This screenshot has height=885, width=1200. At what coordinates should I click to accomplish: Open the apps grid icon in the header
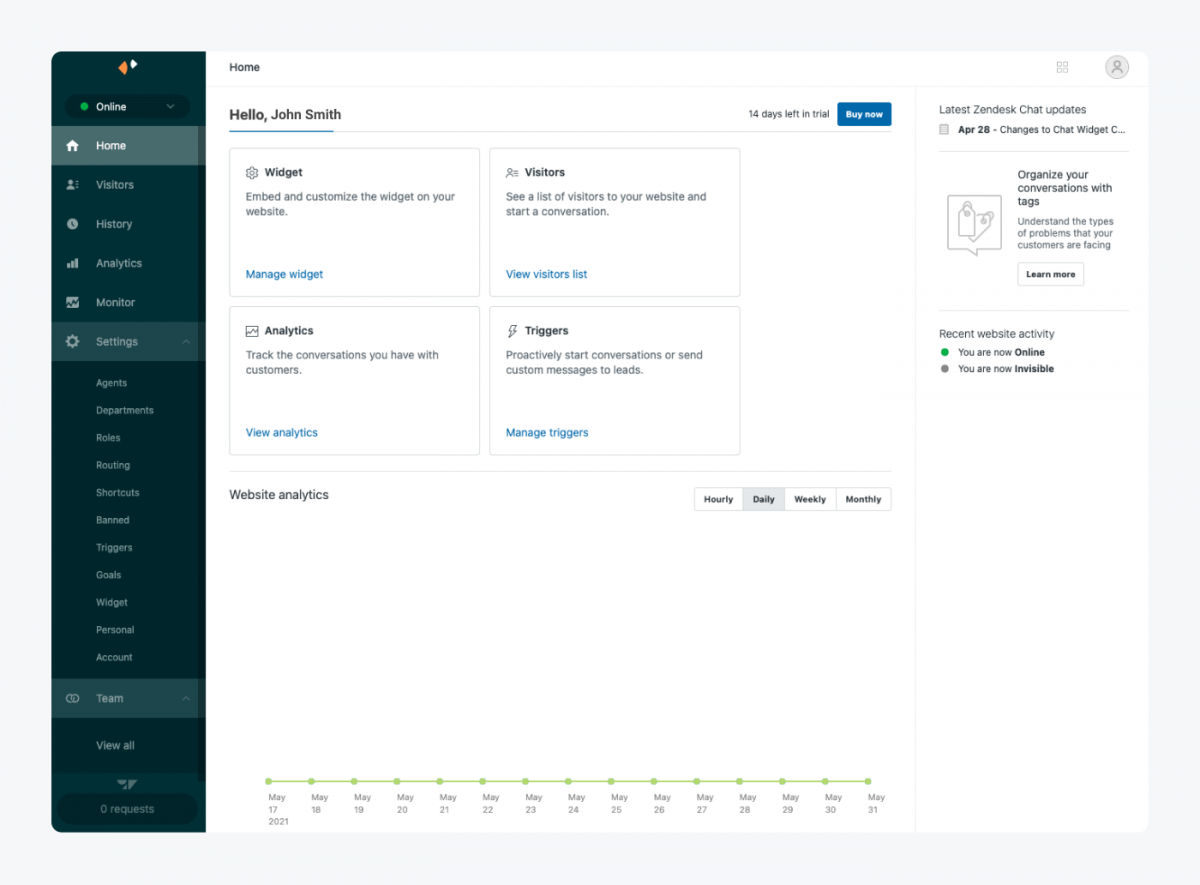(1062, 67)
